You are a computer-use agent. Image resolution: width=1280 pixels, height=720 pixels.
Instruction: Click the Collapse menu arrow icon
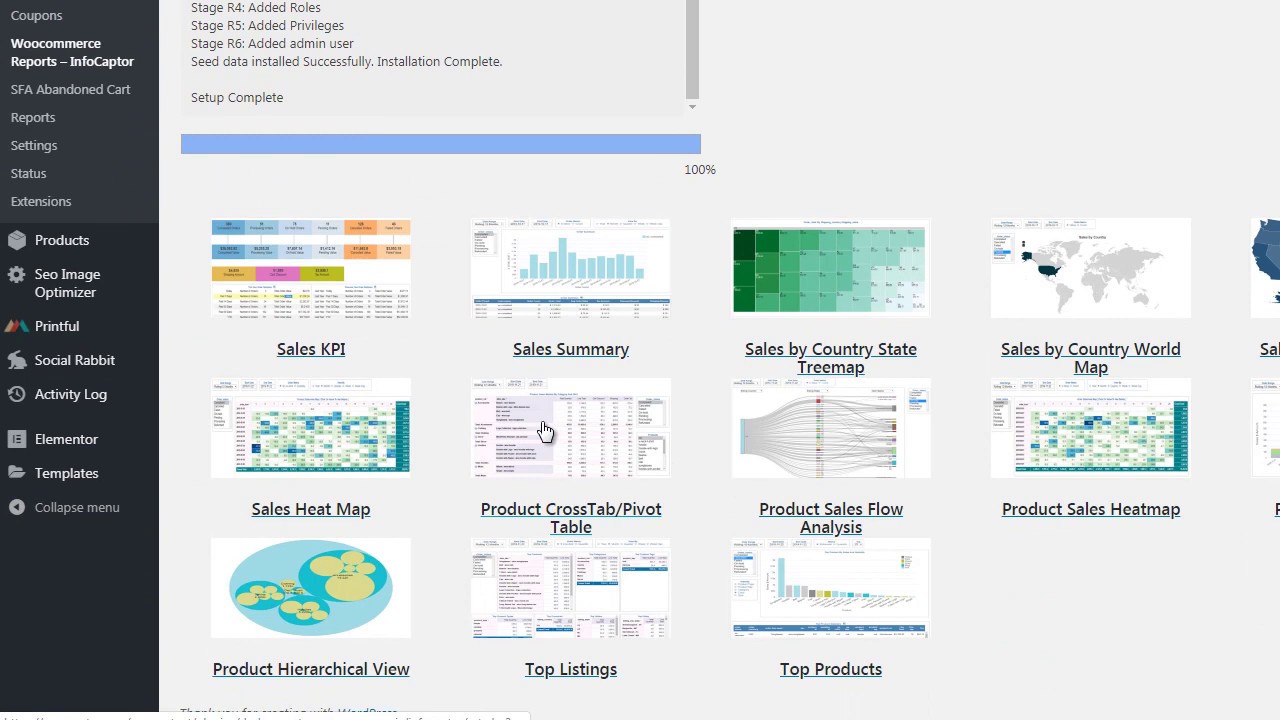click(16, 507)
